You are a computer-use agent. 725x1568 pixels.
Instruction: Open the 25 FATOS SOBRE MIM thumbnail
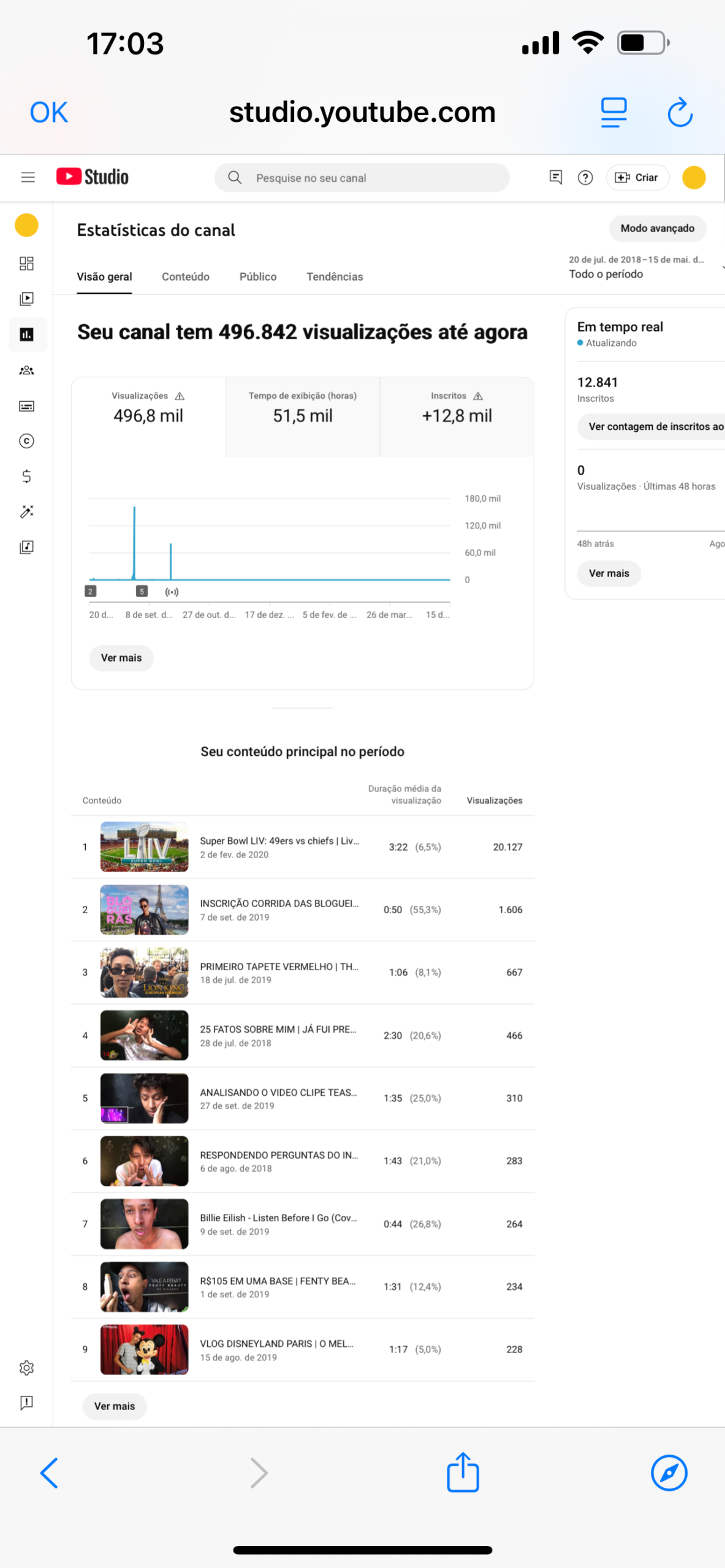[x=145, y=1035]
